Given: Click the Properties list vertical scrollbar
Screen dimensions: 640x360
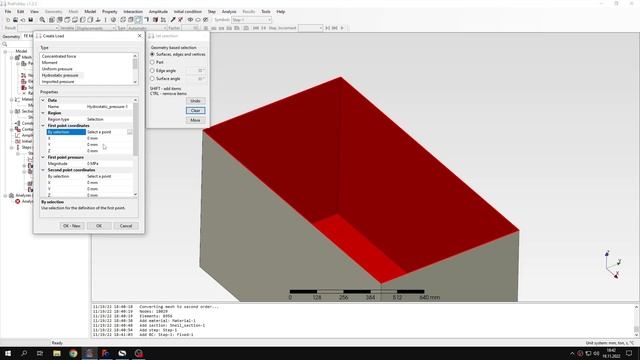Looking at the screenshot, I should (136, 129).
